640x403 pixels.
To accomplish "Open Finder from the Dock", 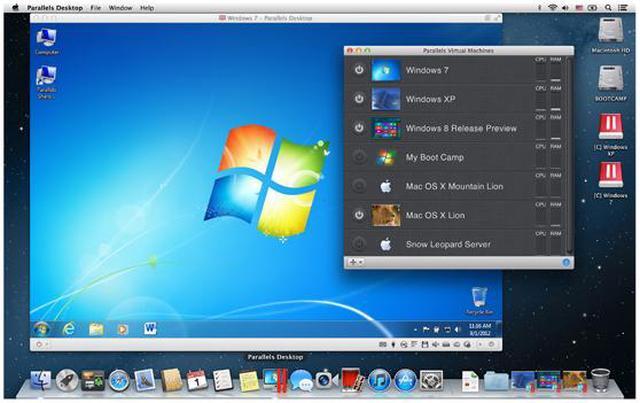I will pos(41,380).
